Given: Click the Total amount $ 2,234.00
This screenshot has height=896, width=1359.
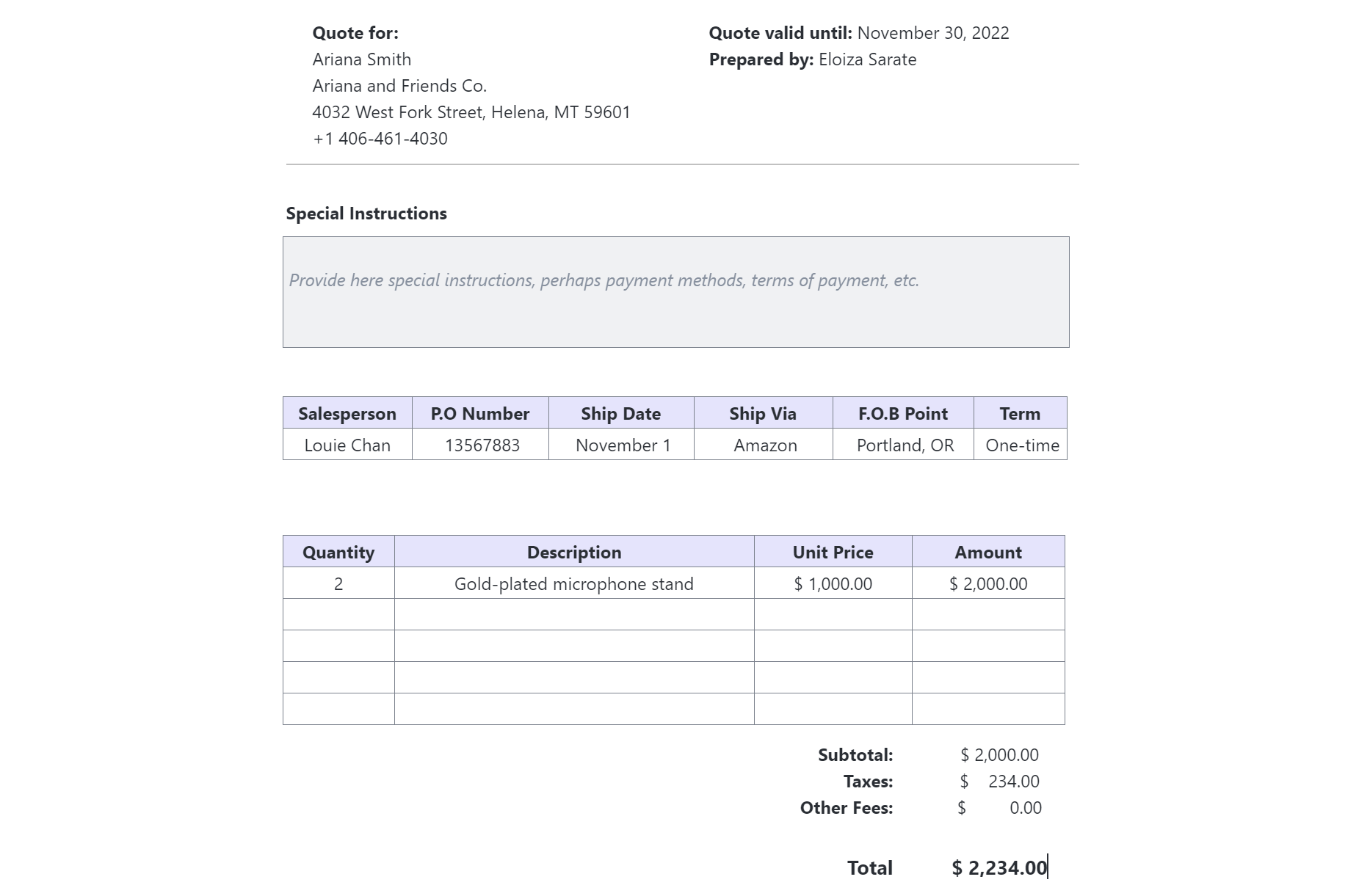Looking at the screenshot, I should (x=999, y=868).
